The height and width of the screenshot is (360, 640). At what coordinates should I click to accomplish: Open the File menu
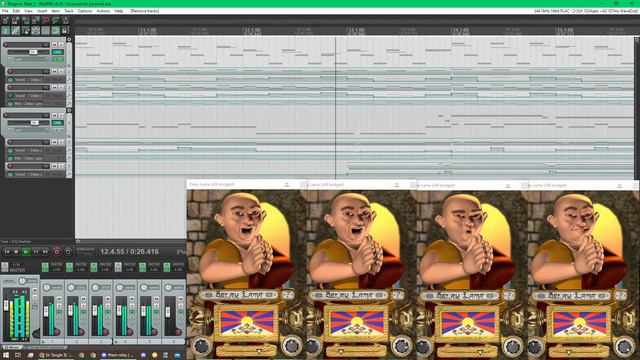point(5,11)
